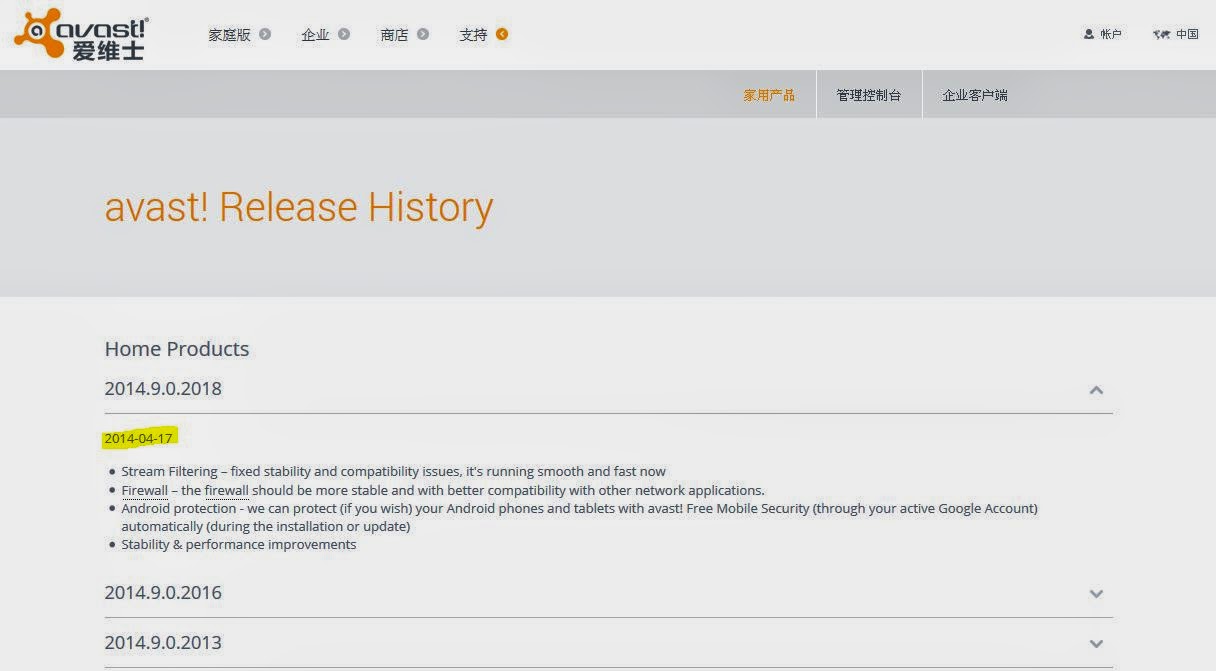Click the Android protection bullet text

tap(580, 517)
